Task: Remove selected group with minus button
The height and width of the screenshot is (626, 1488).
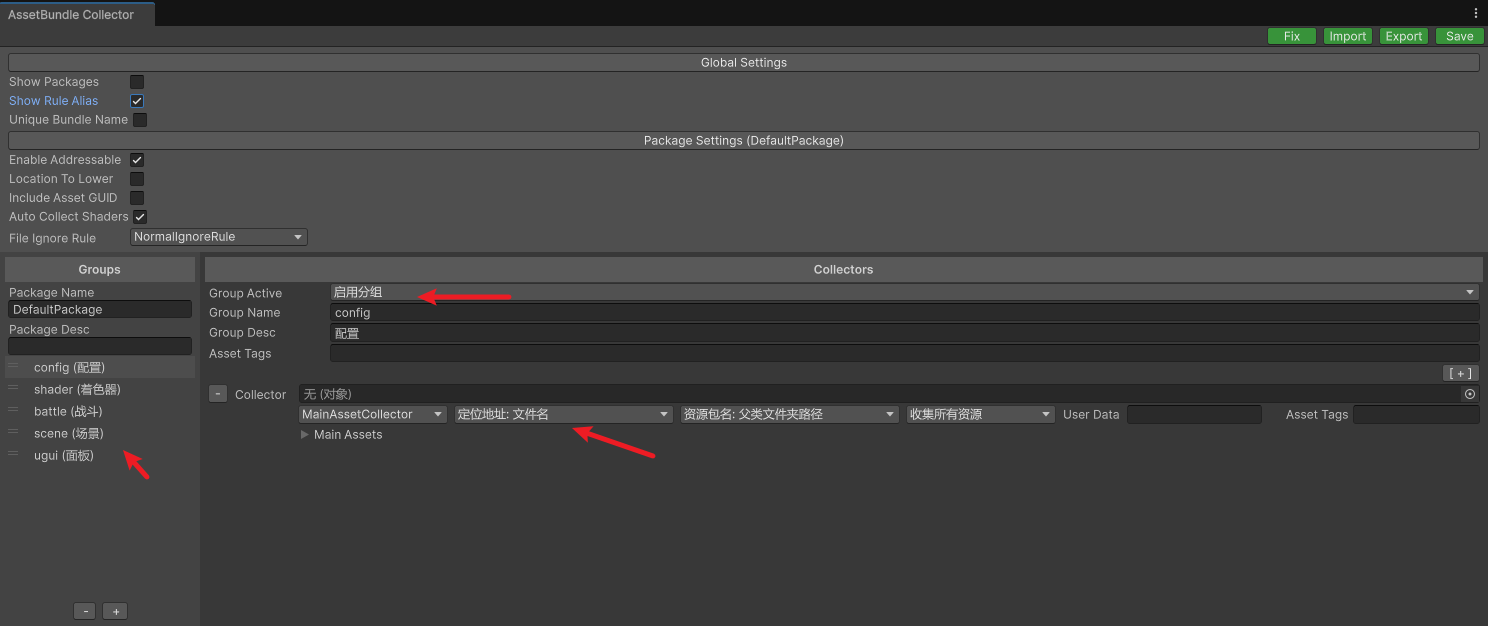Action: point(85,611)
